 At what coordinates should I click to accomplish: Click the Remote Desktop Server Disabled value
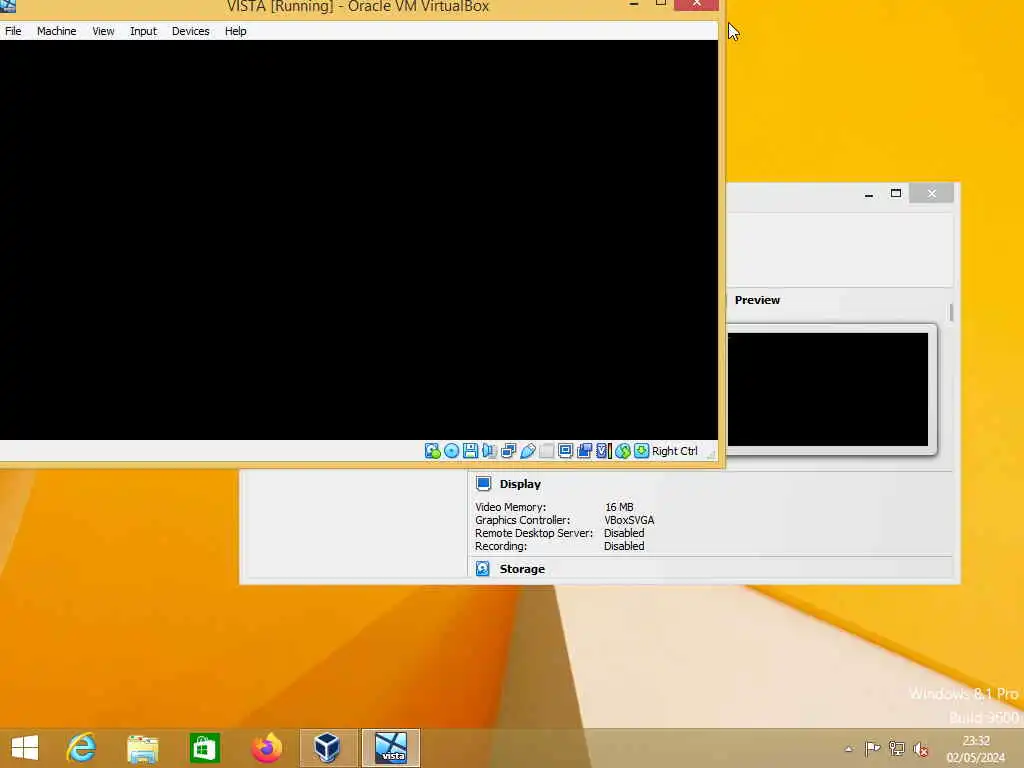point(624,533)
